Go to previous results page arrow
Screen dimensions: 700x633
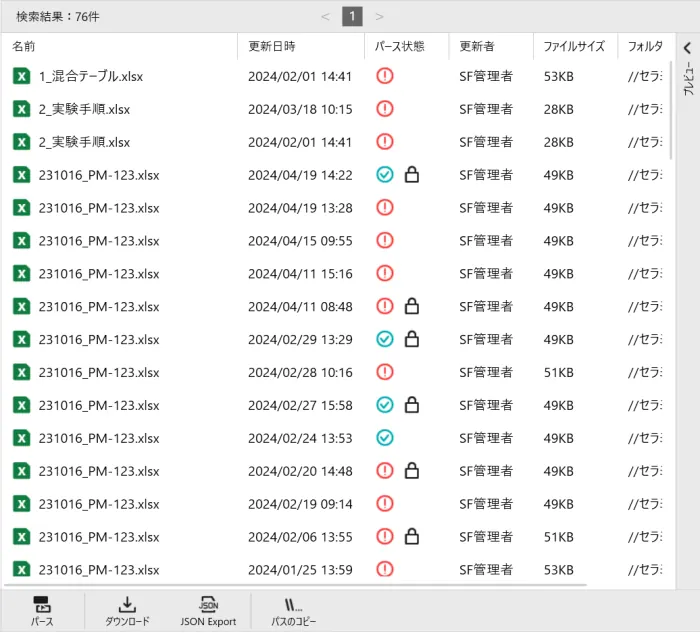tap(325, 17)
